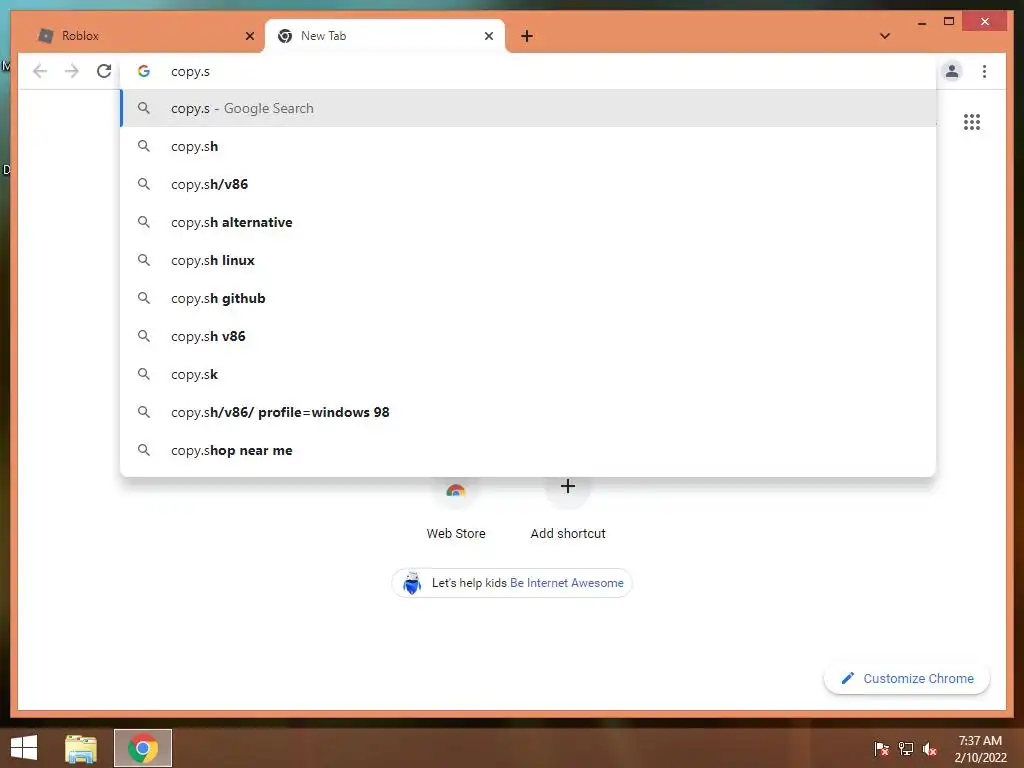The image size is (1024, 768).
Task: Expand the tab search chevron
Action: [x=885, y=36]
